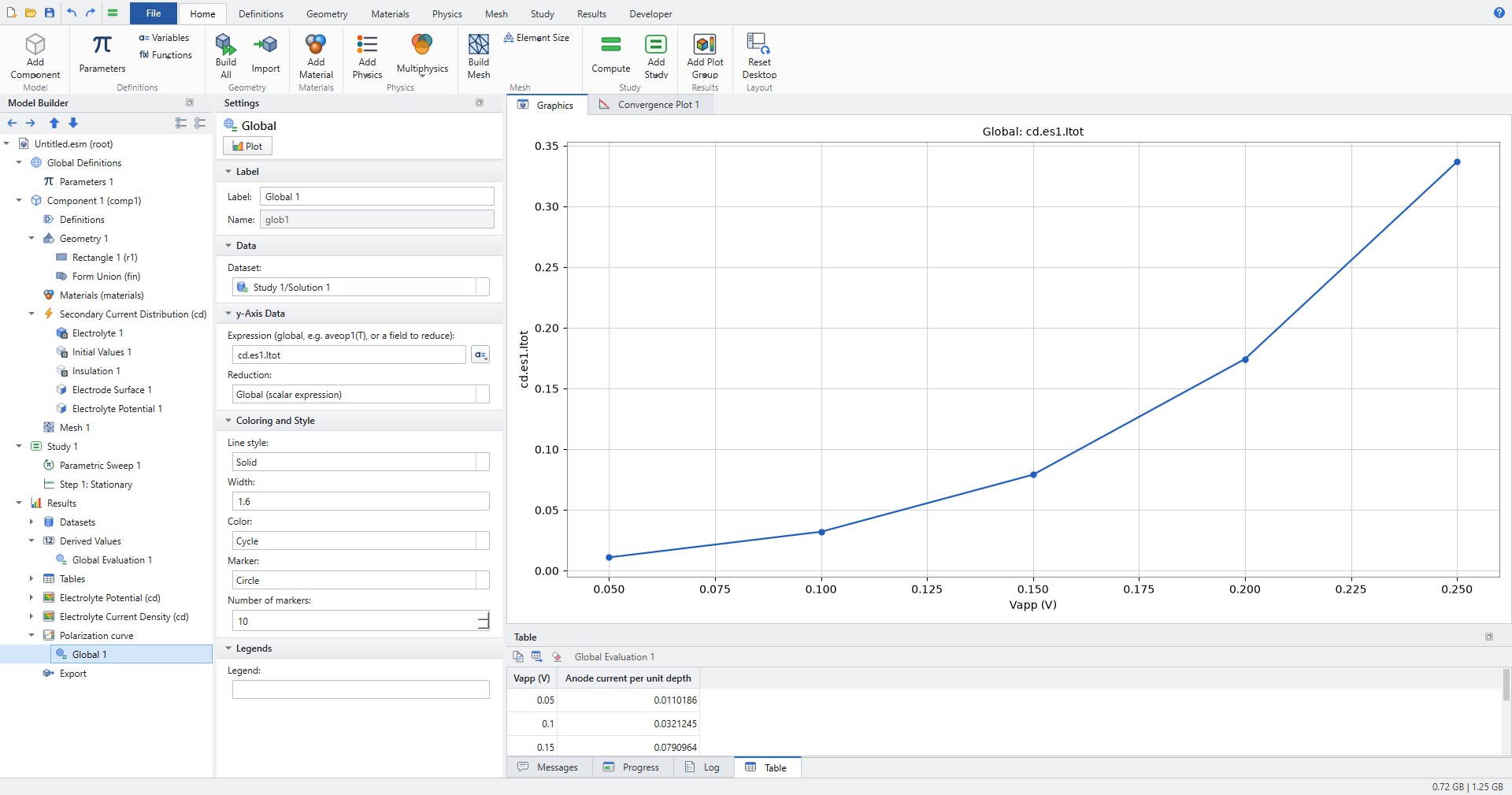Viewport: 1512px width, 795px height.
Task: Switch to the Convergence Plot 1 tab
Action: pyautogui.click(x=650, y=105)
